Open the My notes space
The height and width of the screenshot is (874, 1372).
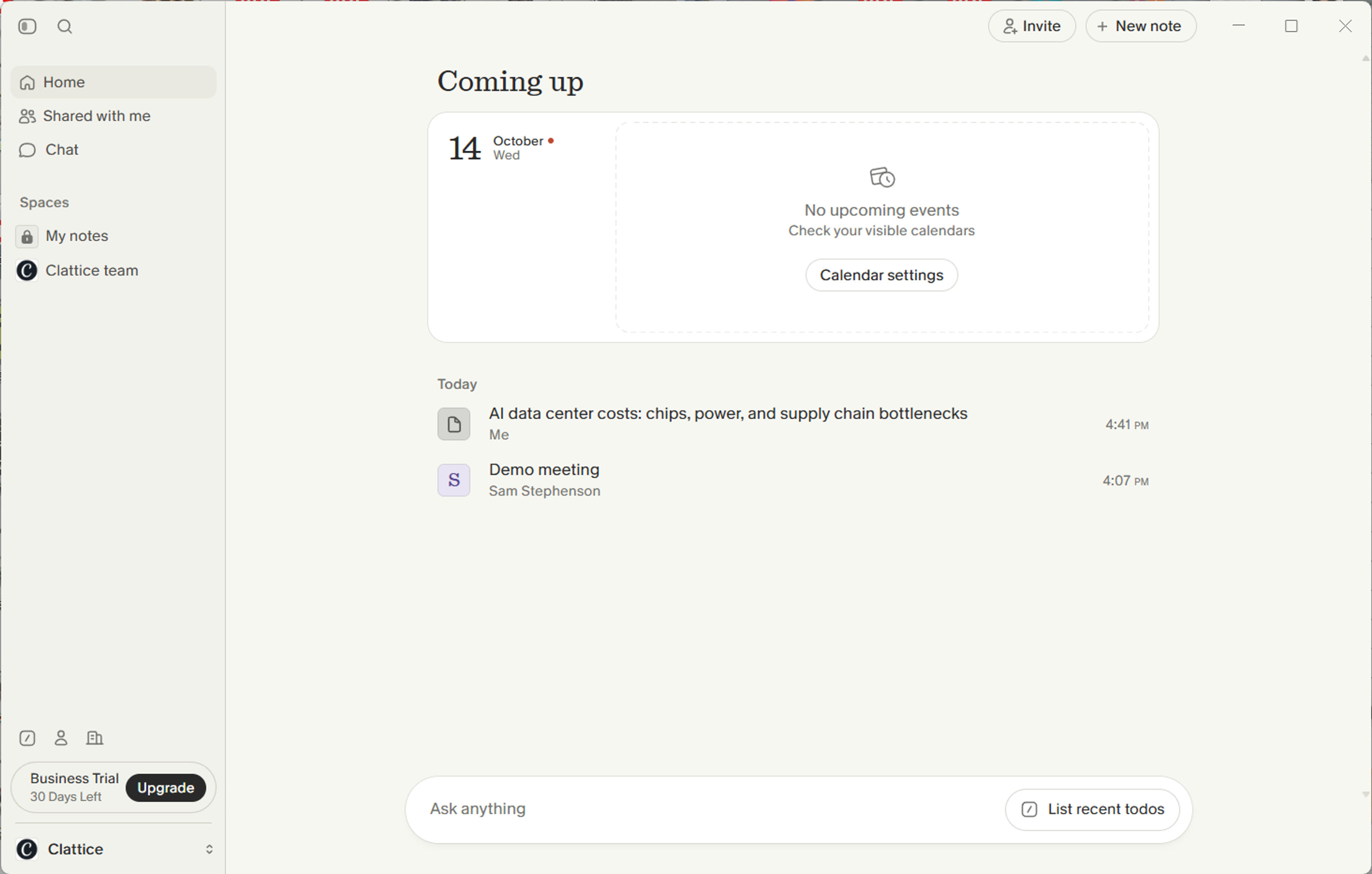pyautogui.click(x=113, y=236)
